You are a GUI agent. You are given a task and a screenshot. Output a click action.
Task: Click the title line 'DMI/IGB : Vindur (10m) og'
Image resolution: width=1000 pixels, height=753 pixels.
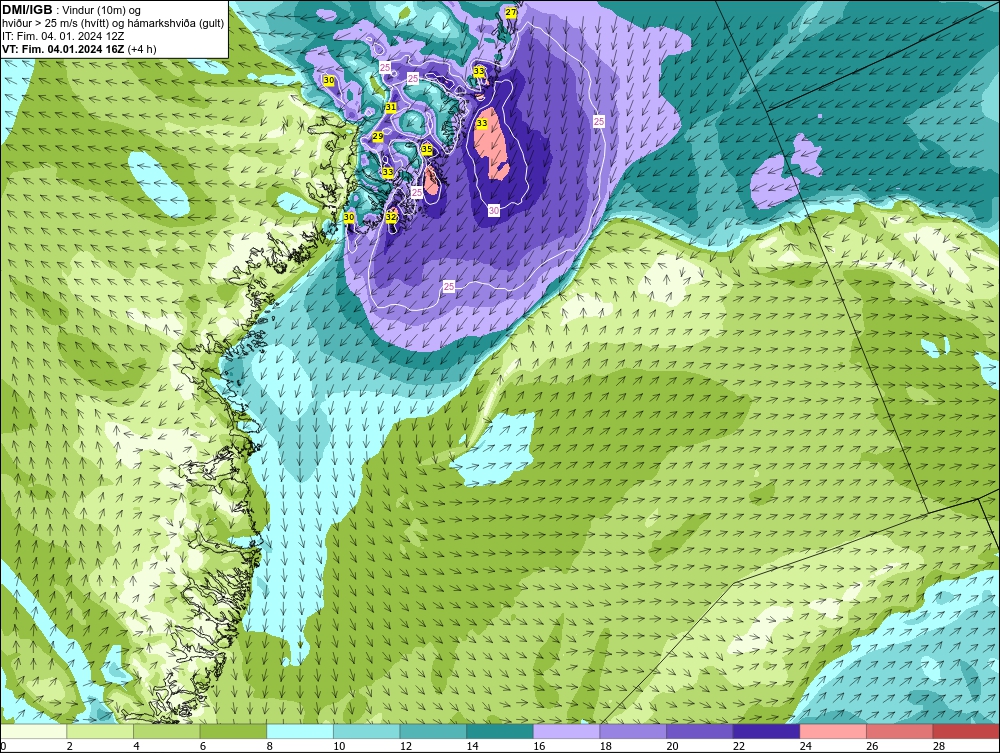(71, 10)
